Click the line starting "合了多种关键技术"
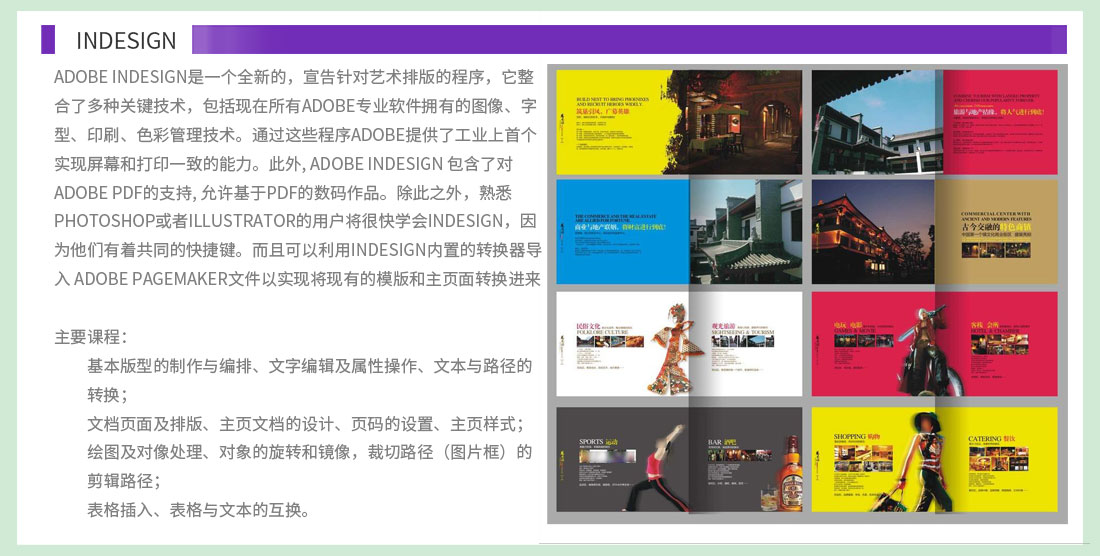1100x556 pixels. pos(295,106)
